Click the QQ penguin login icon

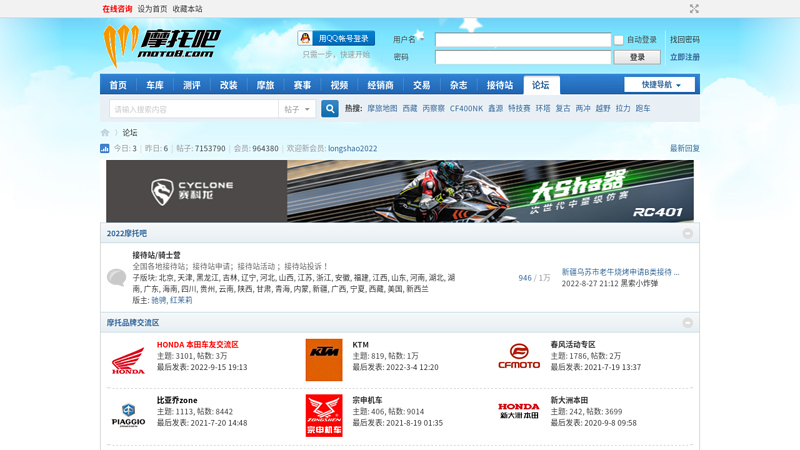(305, 38)
